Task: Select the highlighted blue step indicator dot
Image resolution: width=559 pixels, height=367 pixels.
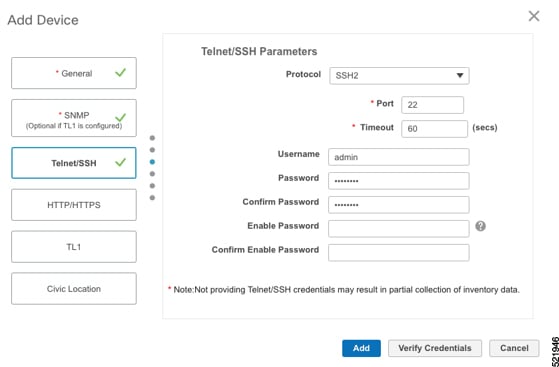Action: point(152,162)
